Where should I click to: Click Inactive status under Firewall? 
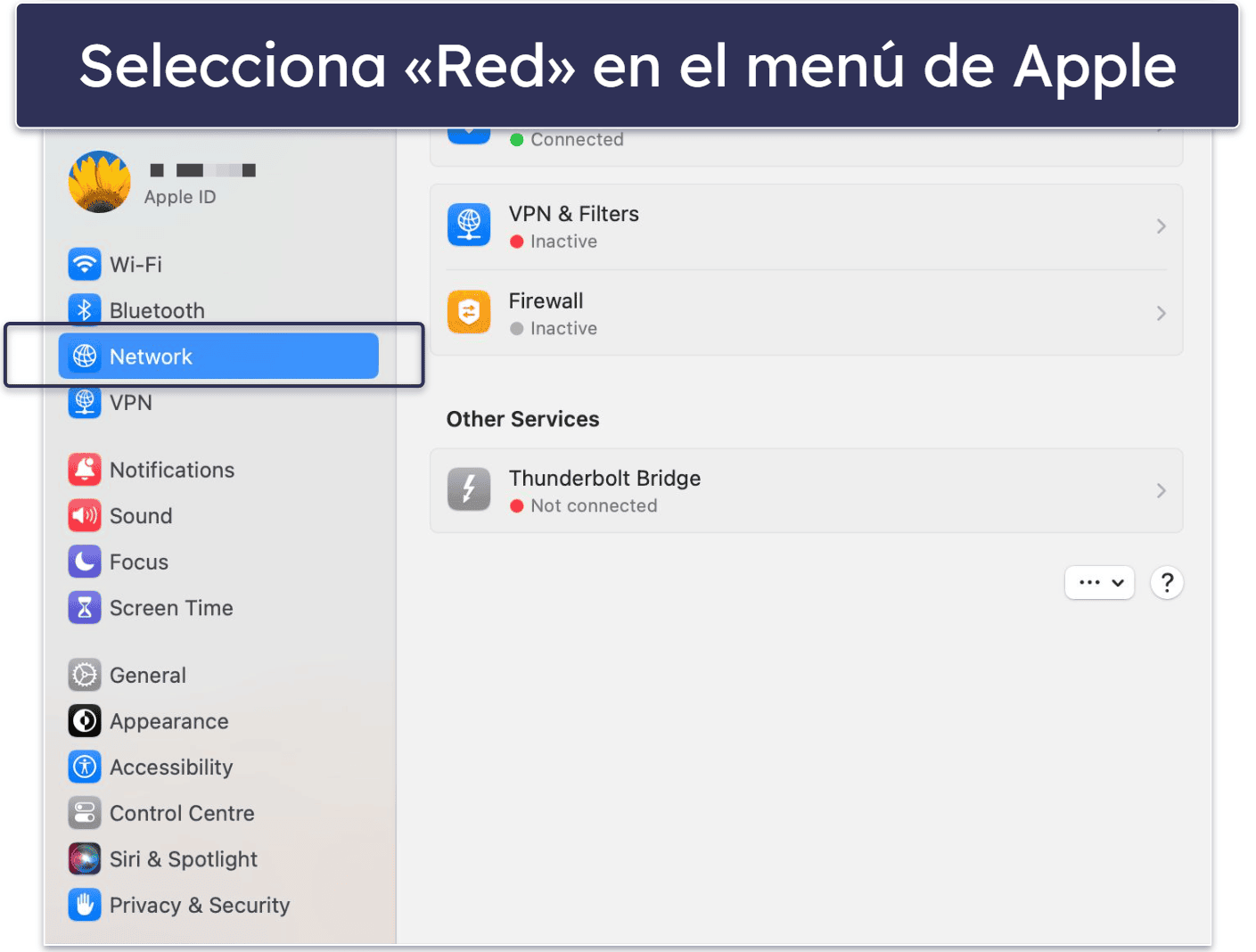pos(563,329)
